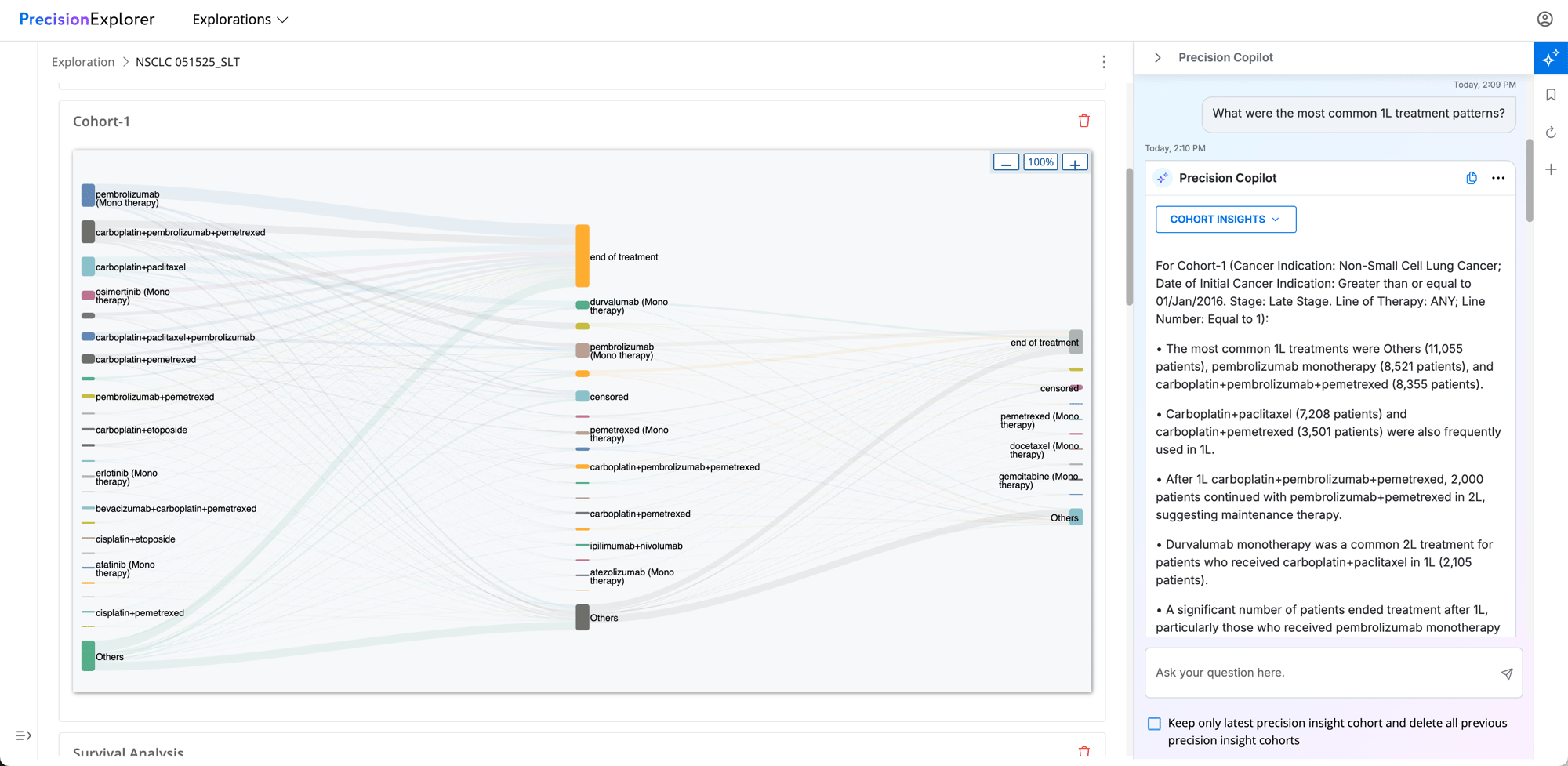The width and height of the screenshot is (1568, 766).
Task: Delete Survival Analysis with its trash icon
Action: point(1084,751)
